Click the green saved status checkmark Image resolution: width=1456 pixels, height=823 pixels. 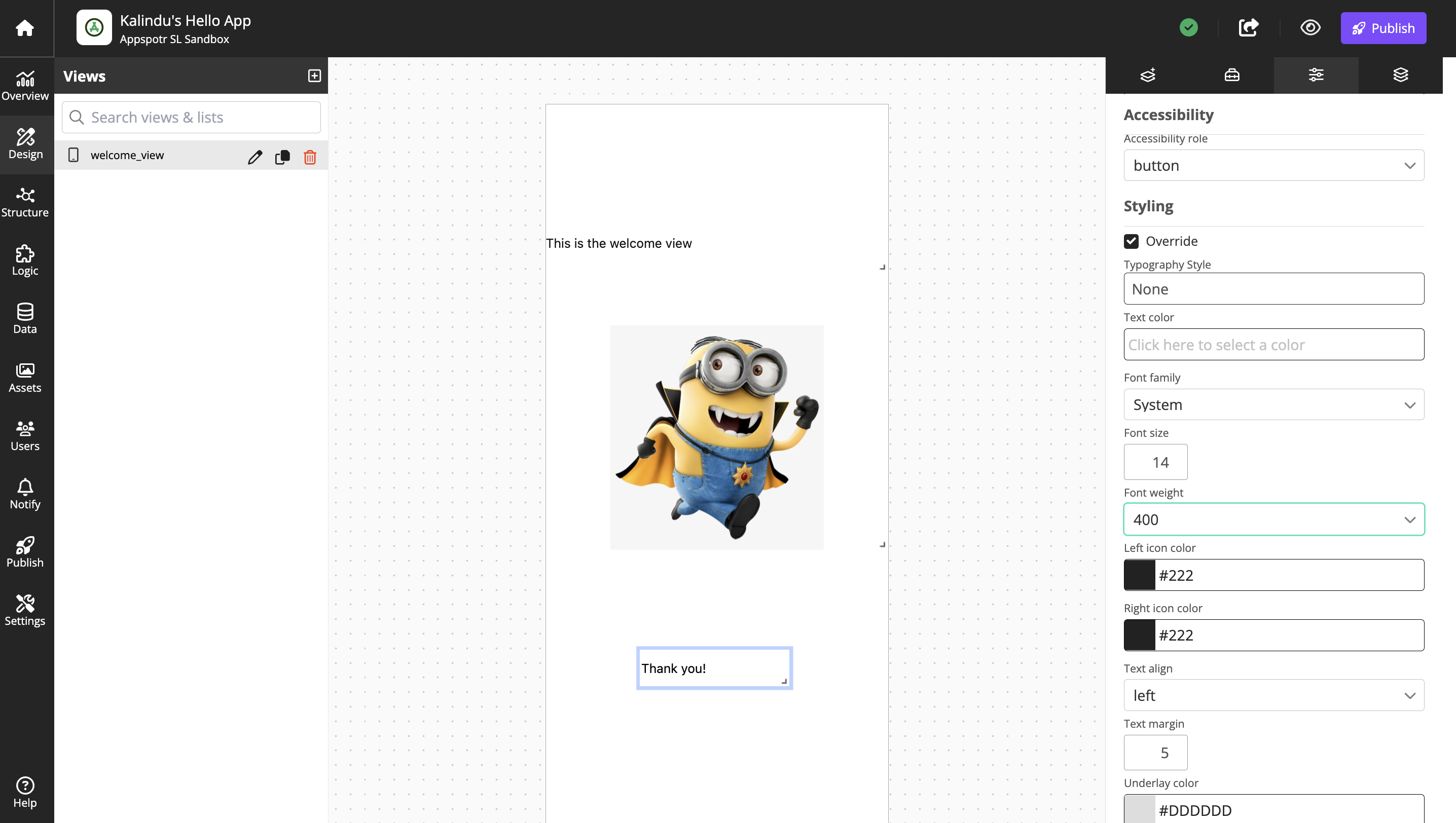(x=1188, y=27)
